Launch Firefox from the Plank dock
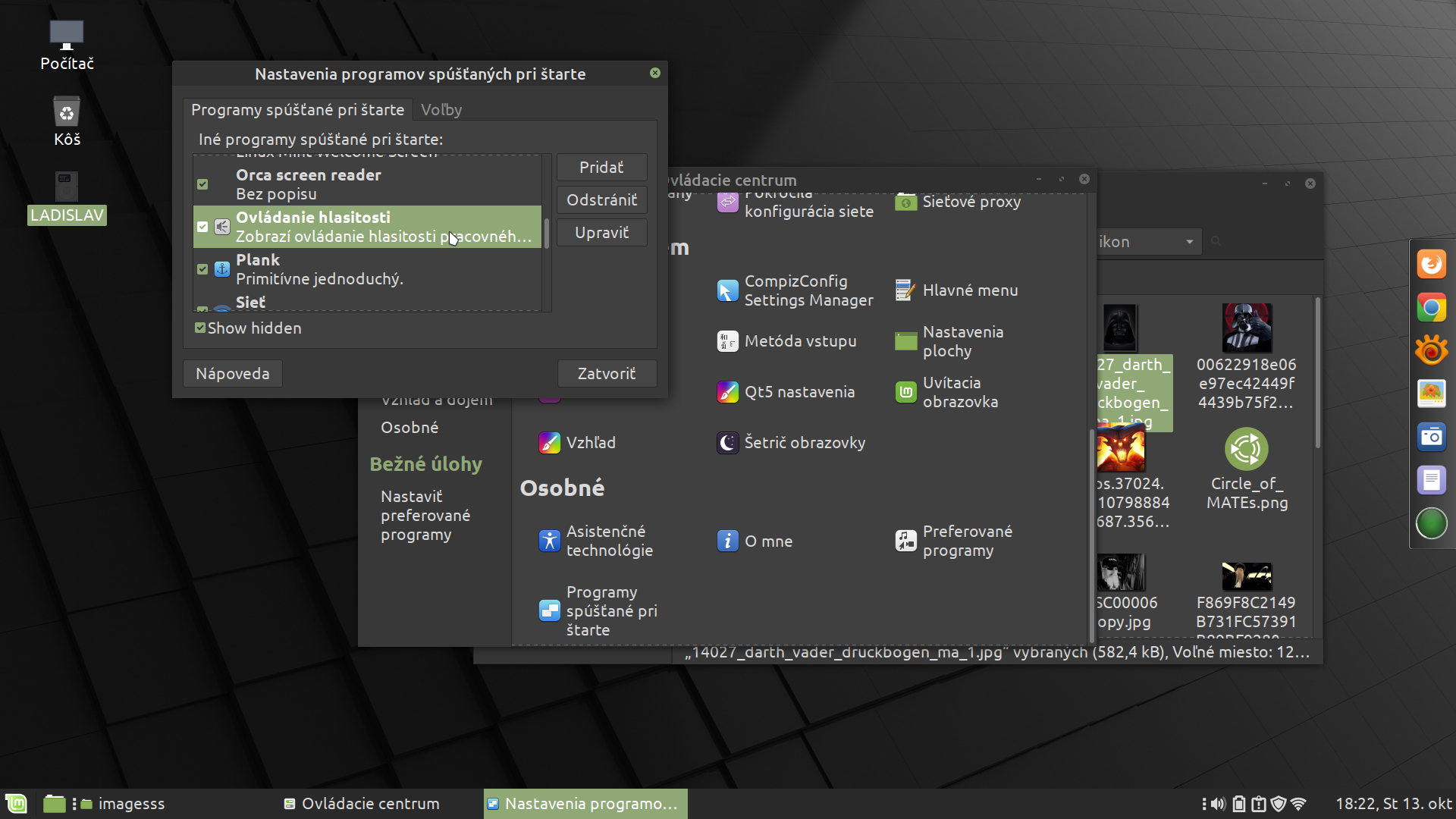Screen dimensions: 1456x819 tap(1431, 265)
